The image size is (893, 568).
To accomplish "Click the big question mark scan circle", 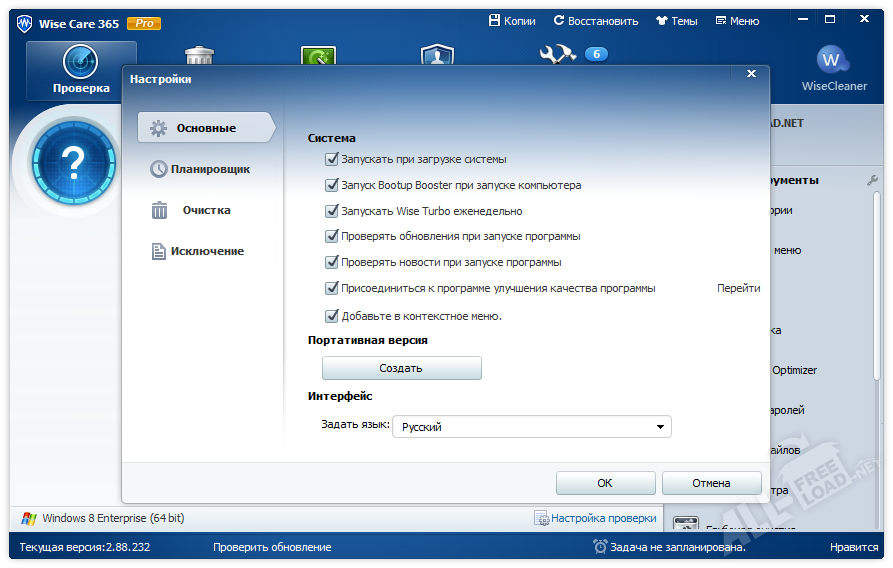I will click(x=70, y=160).
